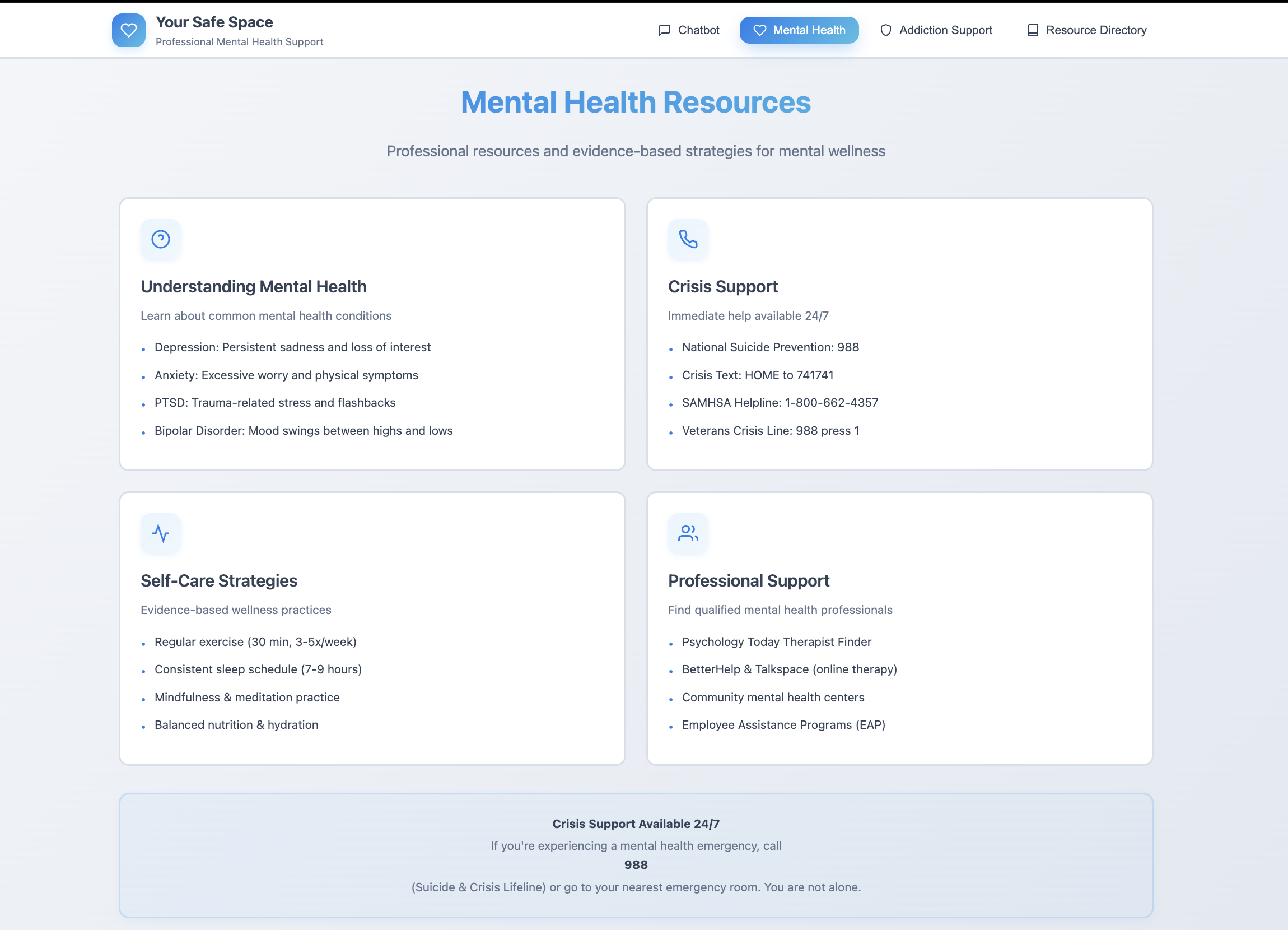This screenshot has width=1288, height=930.
Task: Click the BetterHelp & Talkspace list item
Action: 789,669
